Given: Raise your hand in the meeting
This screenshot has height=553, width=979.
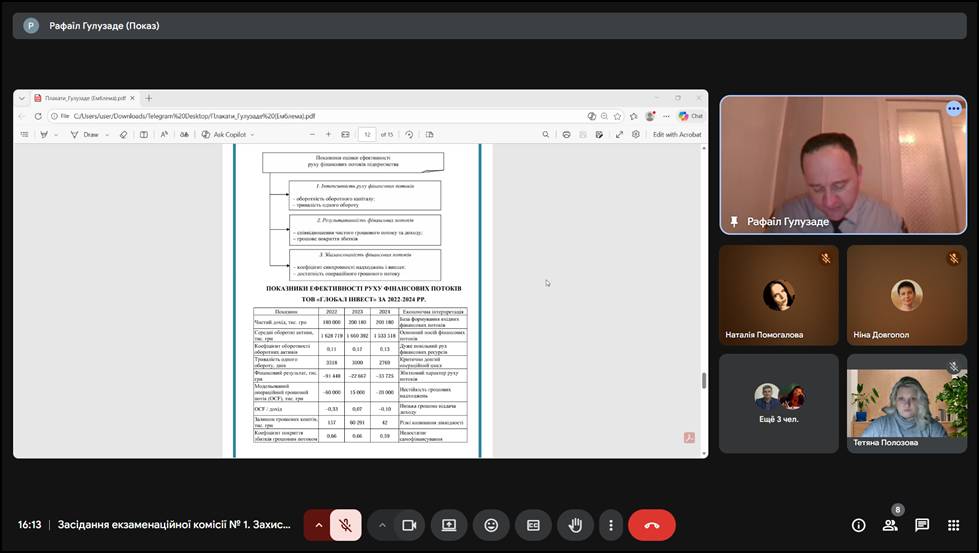Looking at the screenshot, I should pyautogui.click(x=575, y=525).
